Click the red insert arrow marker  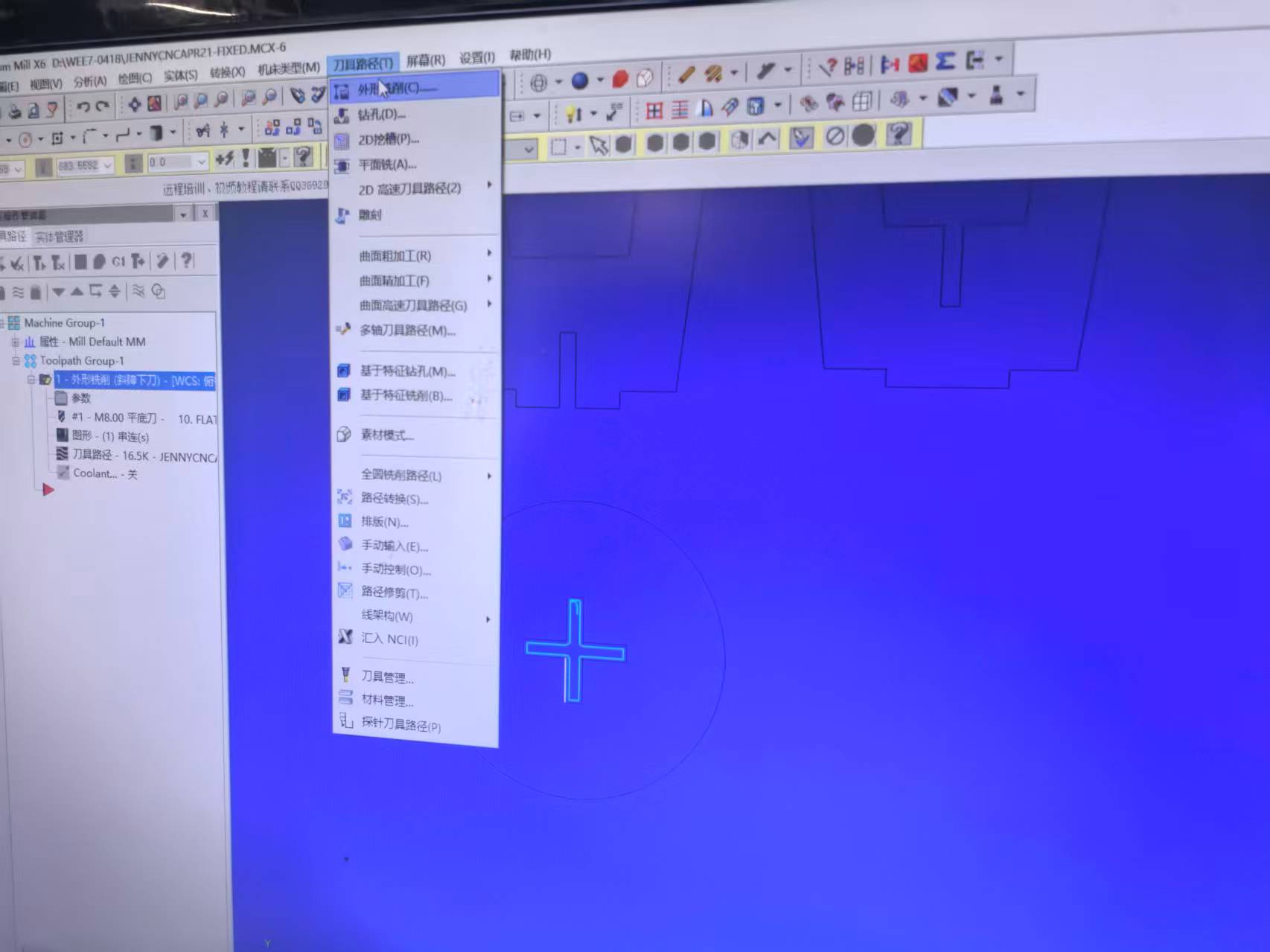coord(48,490)
